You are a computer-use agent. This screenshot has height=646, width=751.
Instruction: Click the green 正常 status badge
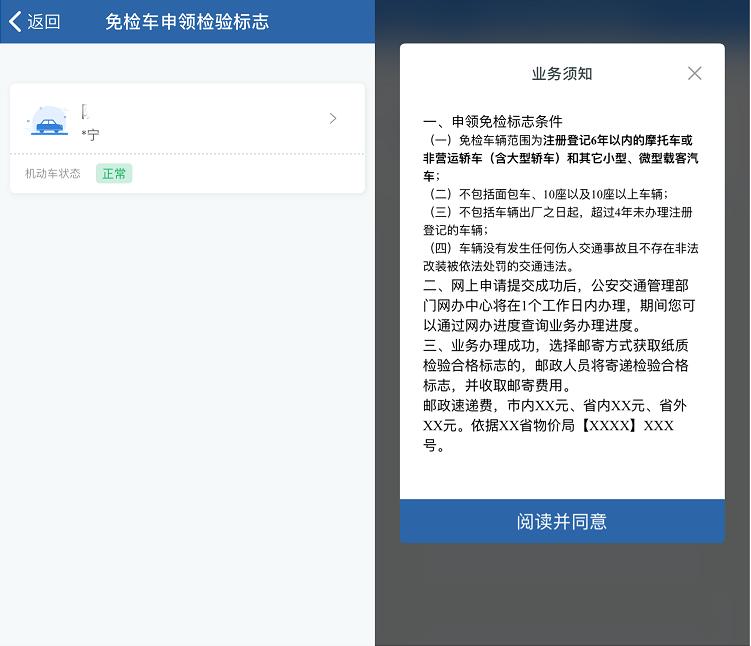click(114, 174)
